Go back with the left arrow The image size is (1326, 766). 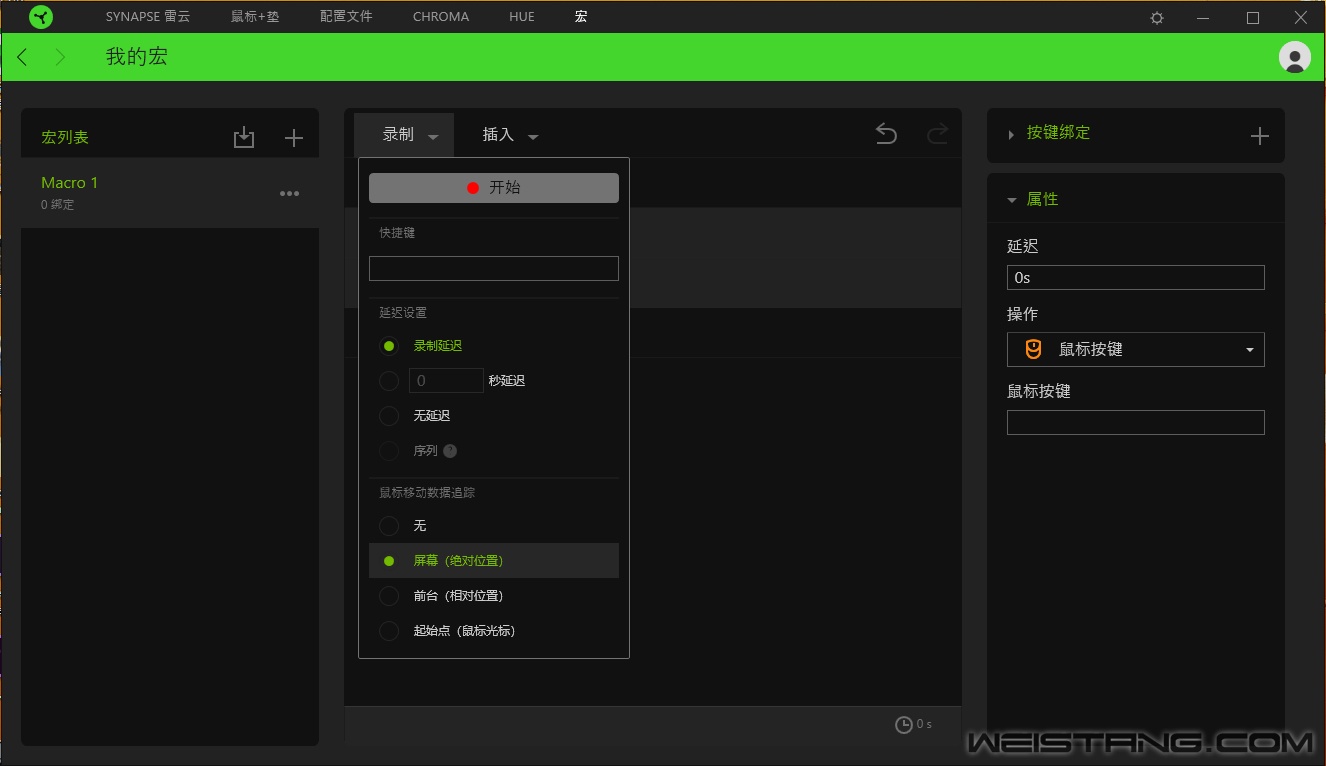22,57
